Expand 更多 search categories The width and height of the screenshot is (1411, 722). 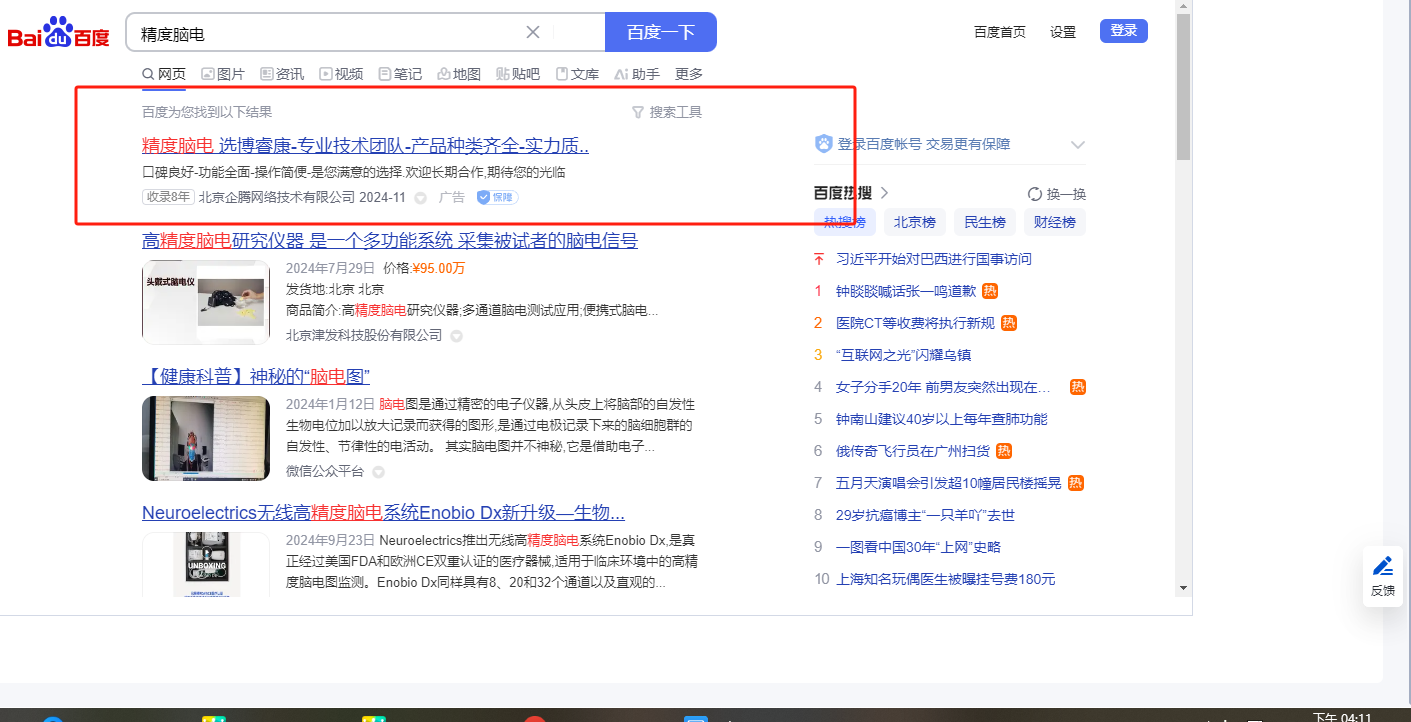coord(689,74)
